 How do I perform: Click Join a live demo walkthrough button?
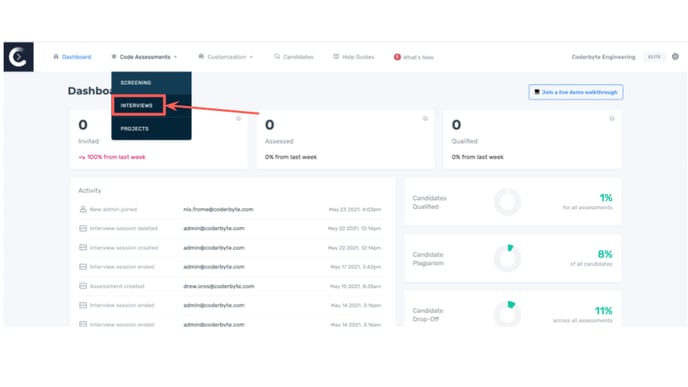tap(576, 92)
